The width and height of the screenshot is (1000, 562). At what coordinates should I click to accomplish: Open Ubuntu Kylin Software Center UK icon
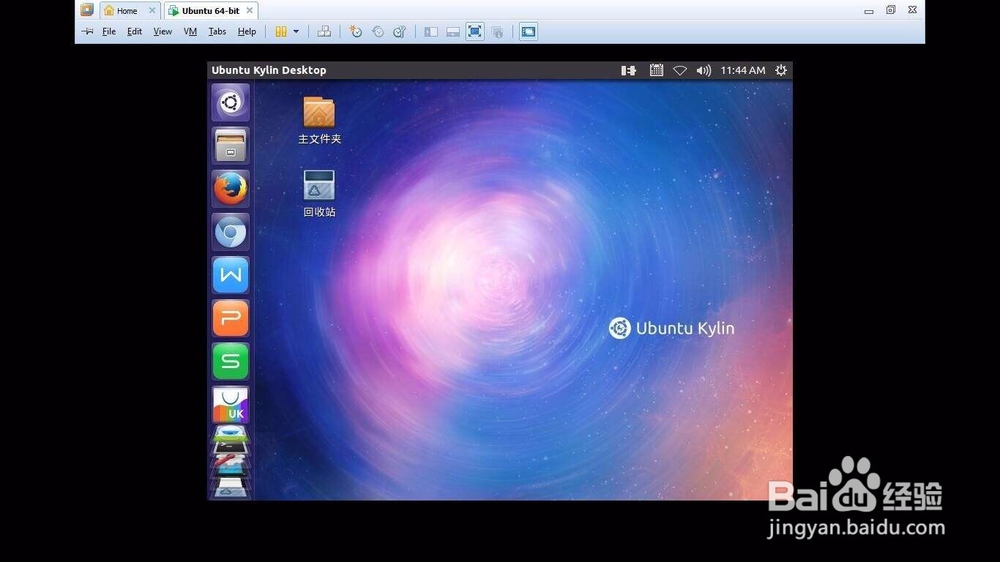[x=230, y=404]
